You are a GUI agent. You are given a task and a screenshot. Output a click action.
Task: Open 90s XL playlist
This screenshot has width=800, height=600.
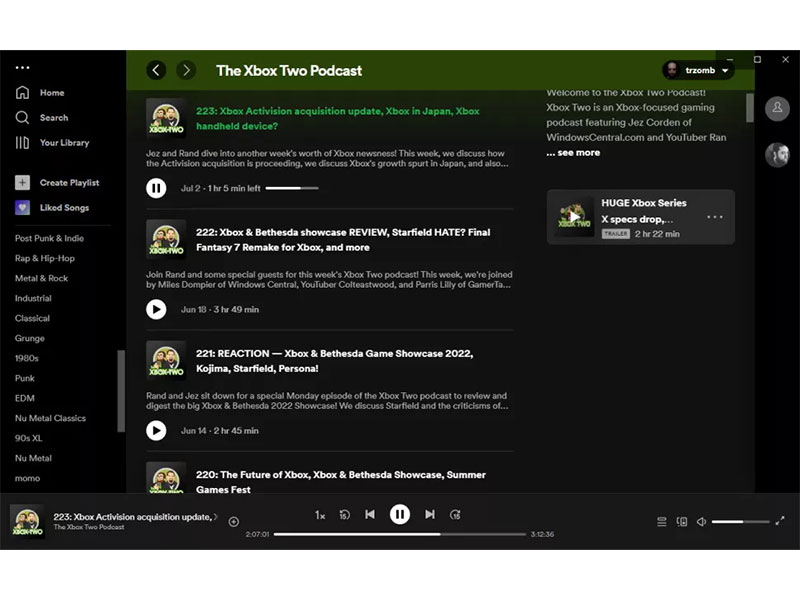pos(29,438)
